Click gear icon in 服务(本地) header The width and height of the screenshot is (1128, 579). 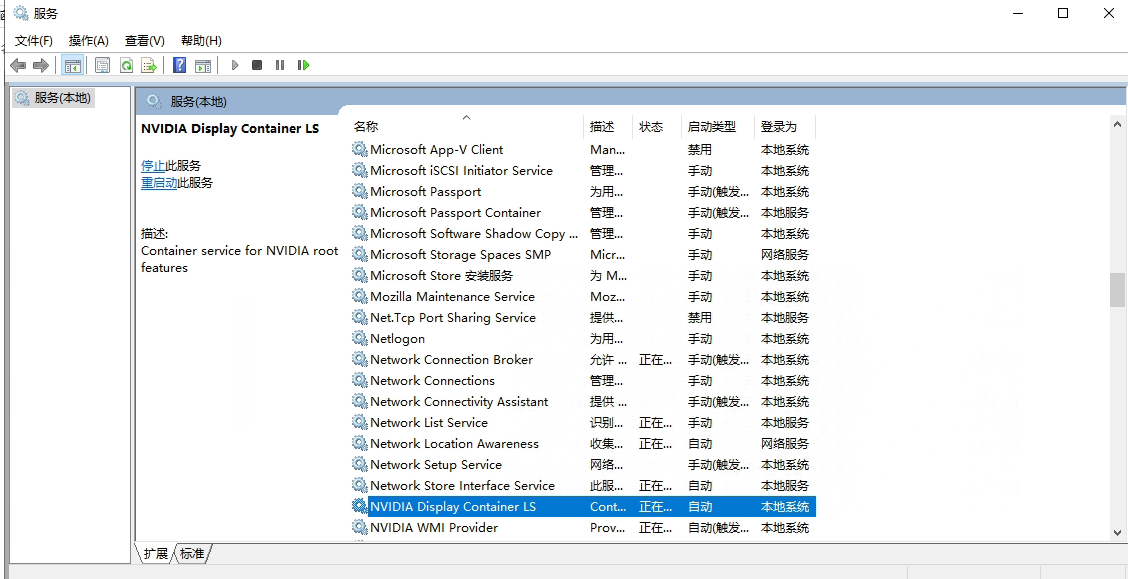pyautogui.click(x=153, y=101)
